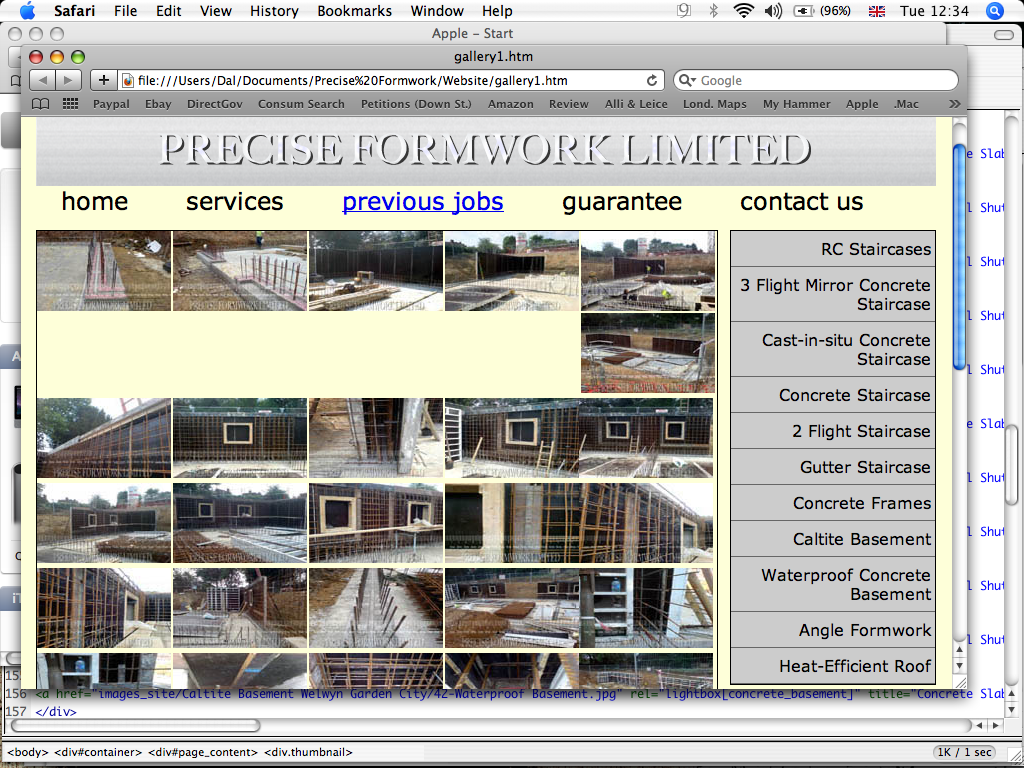Open the History menu
The image size is (1024, 768).
pos(274,11)
